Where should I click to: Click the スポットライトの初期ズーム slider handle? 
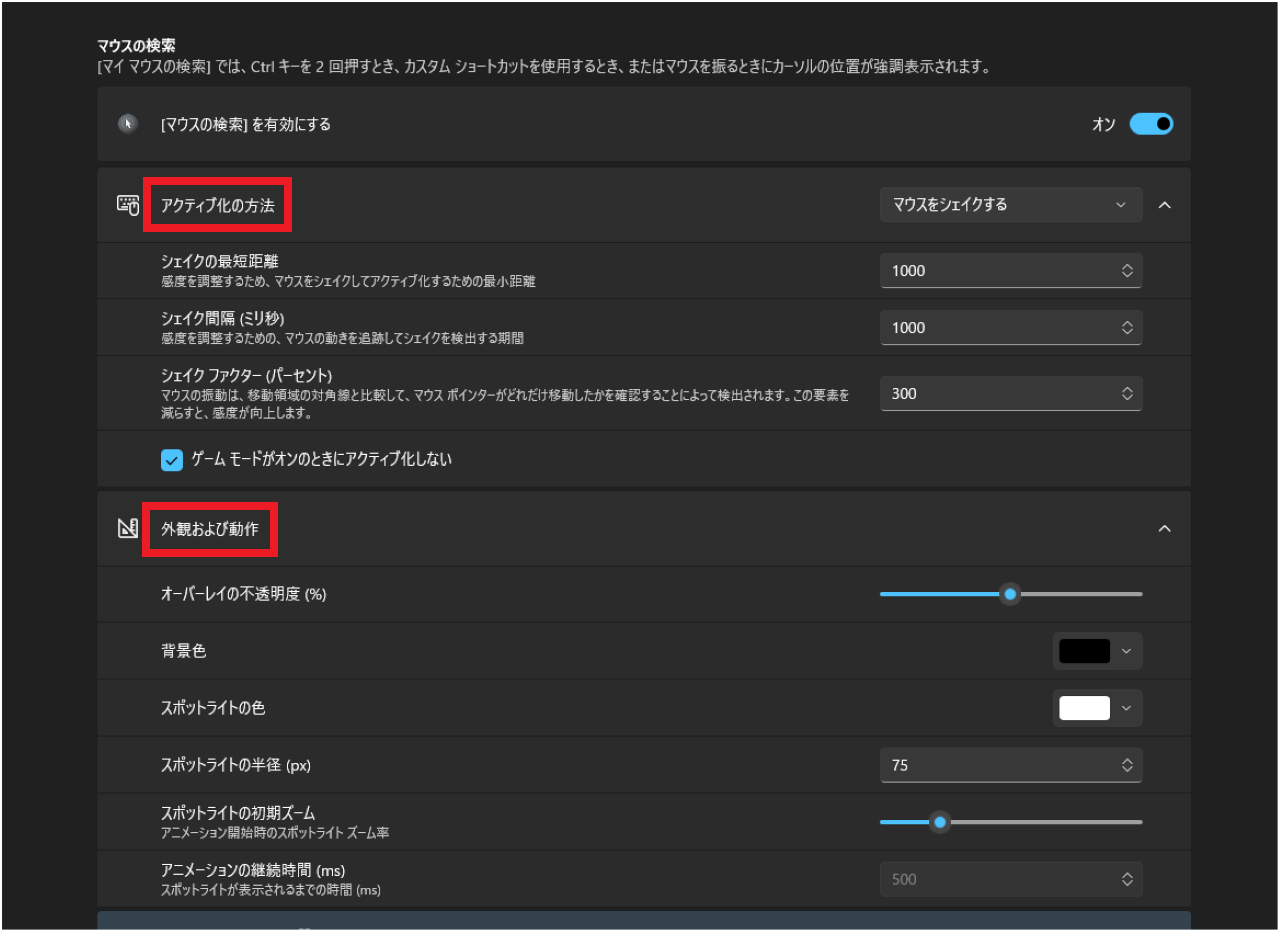click(x=939, y=822)
